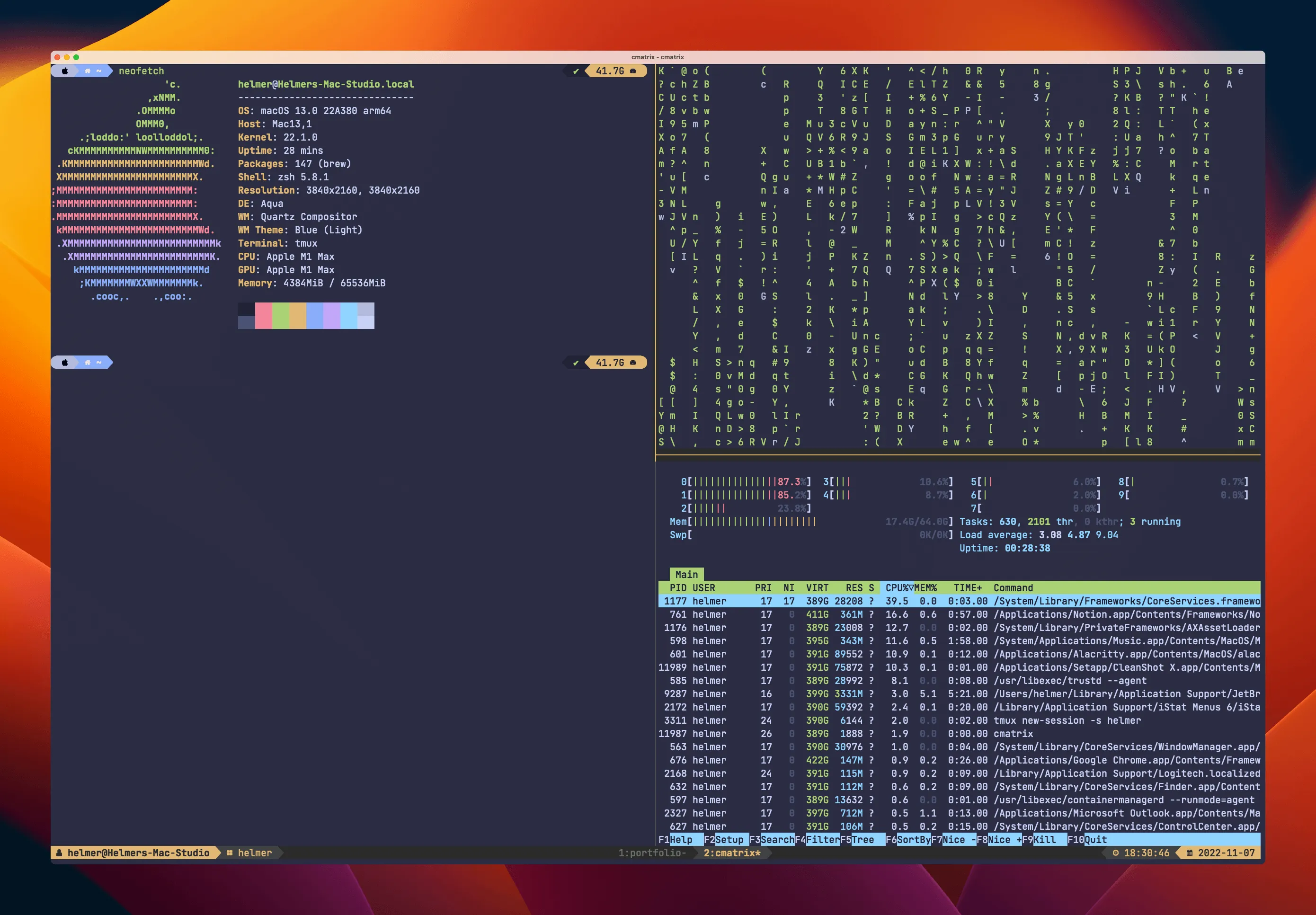Screen dimensions: 1316x915
Task: Click the disk icon next to 41.7G indicator
Action: [632, 71]
